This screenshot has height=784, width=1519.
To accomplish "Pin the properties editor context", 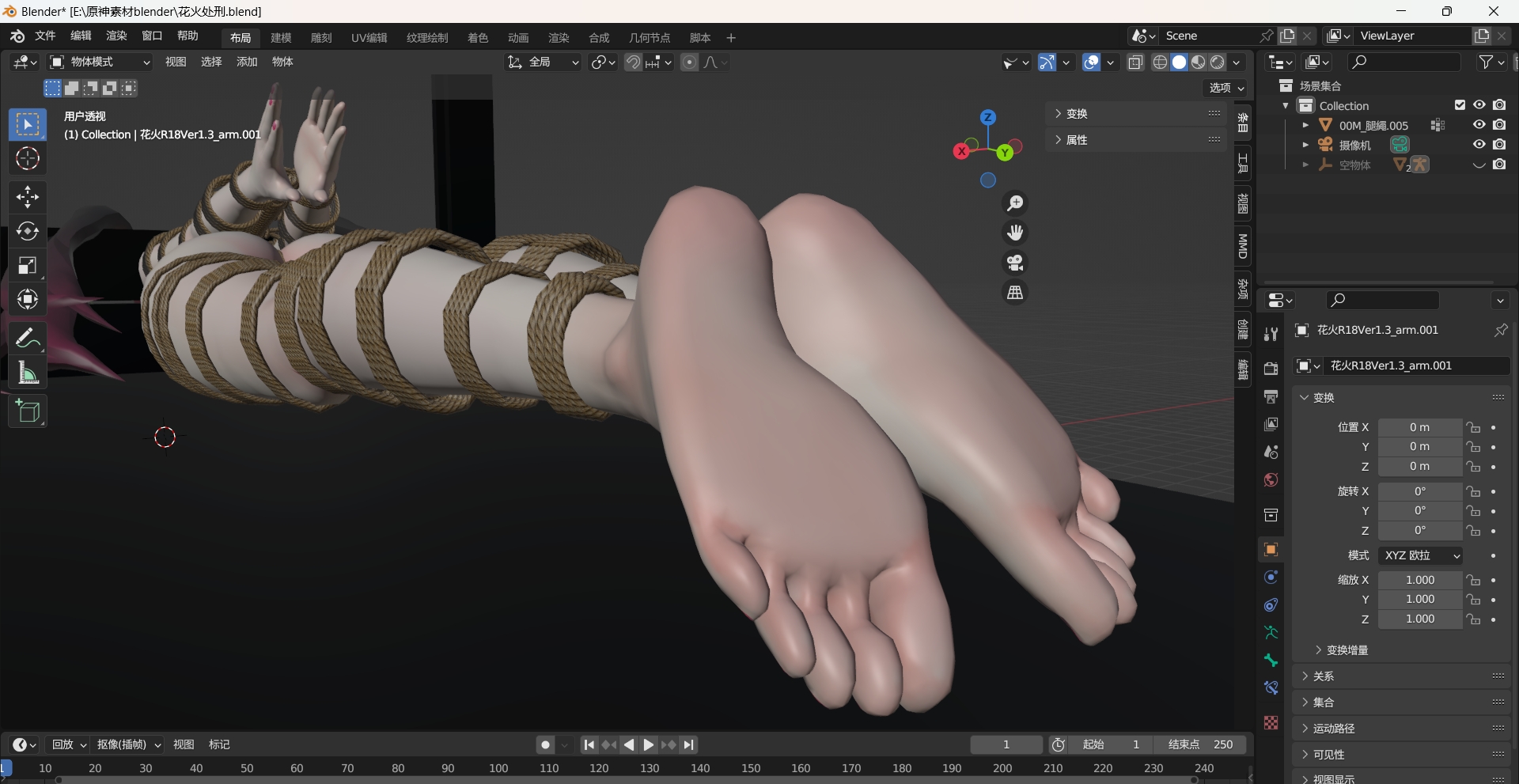I will pyautogui.click(x=1501, y=331).
